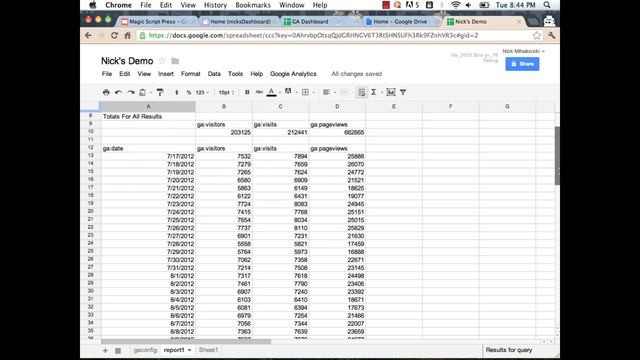This screenshot has height=360, width=640.
Task: Toggle the wrap text button
Action: pyautogui.click(x=361, y=92)
